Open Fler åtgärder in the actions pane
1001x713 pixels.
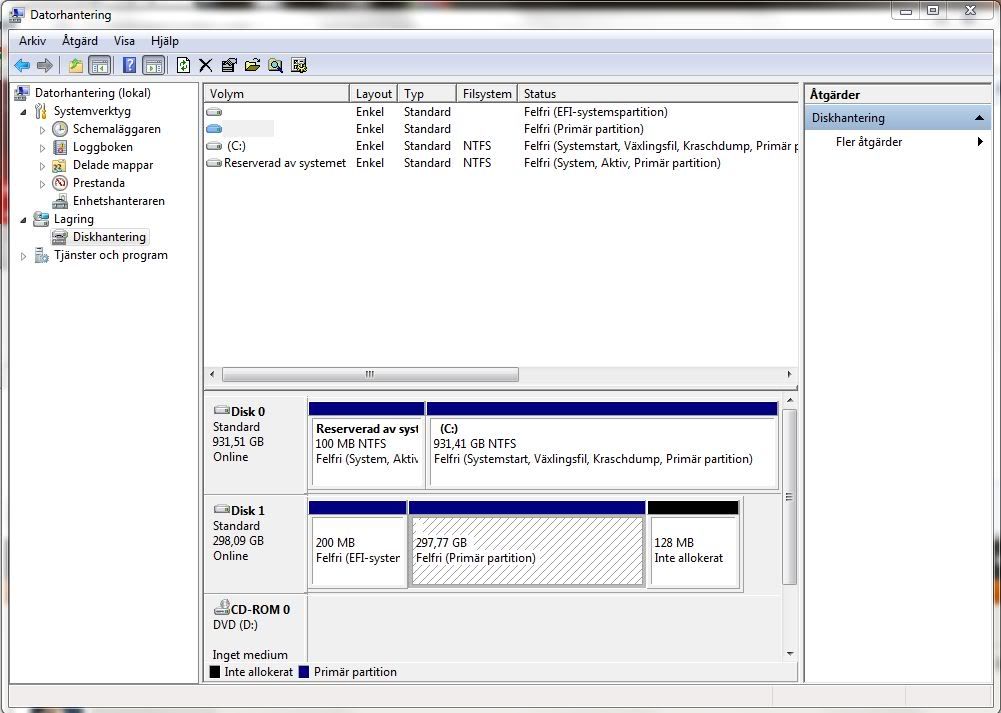pyautogui.click(x=868, y=142)
